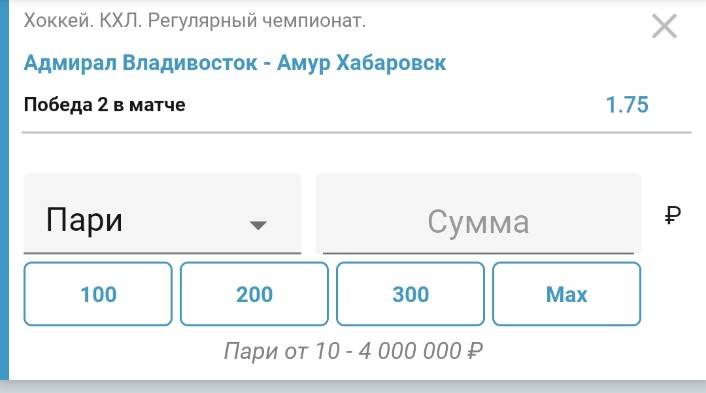Open the Пари bet type dropdown
Viewport: 706px width, 393px height.
[162, 214]
